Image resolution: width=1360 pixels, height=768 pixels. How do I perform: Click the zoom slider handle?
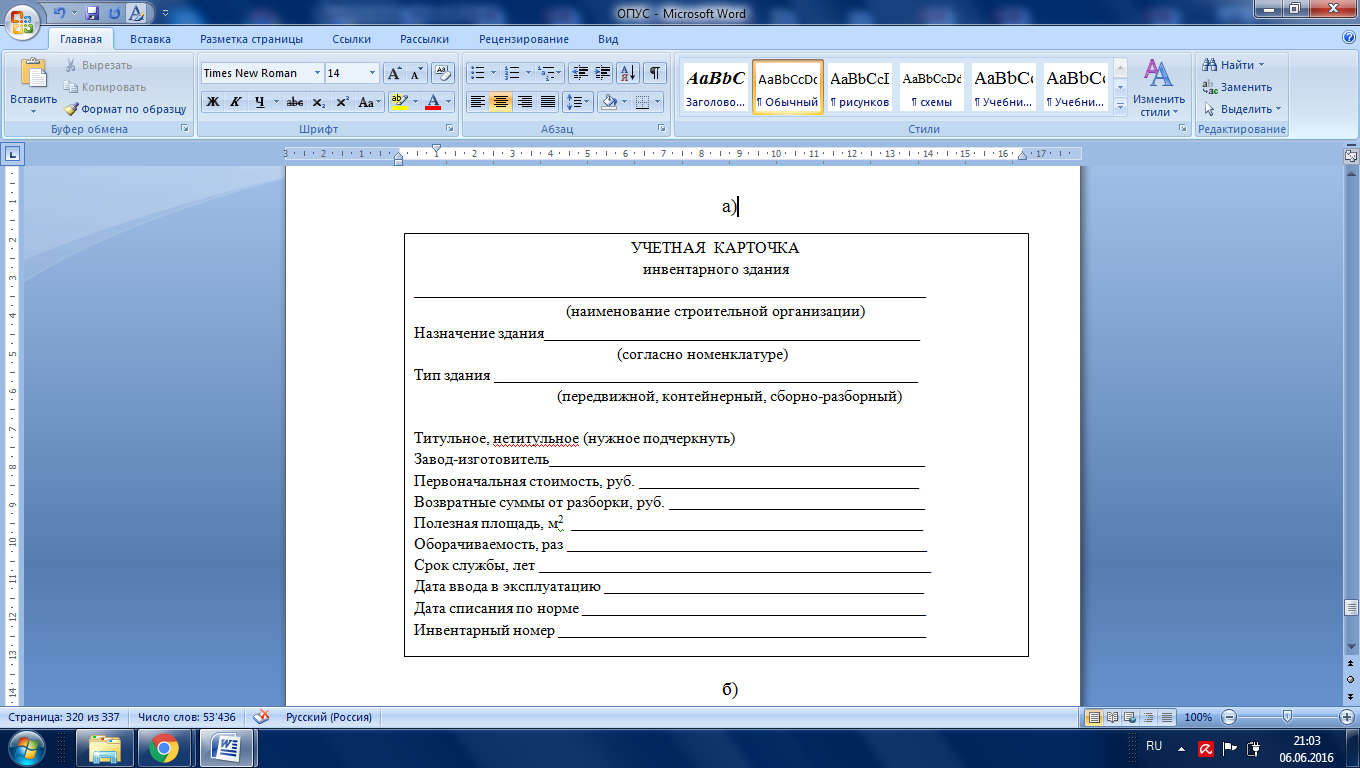tap(1287, 717)
